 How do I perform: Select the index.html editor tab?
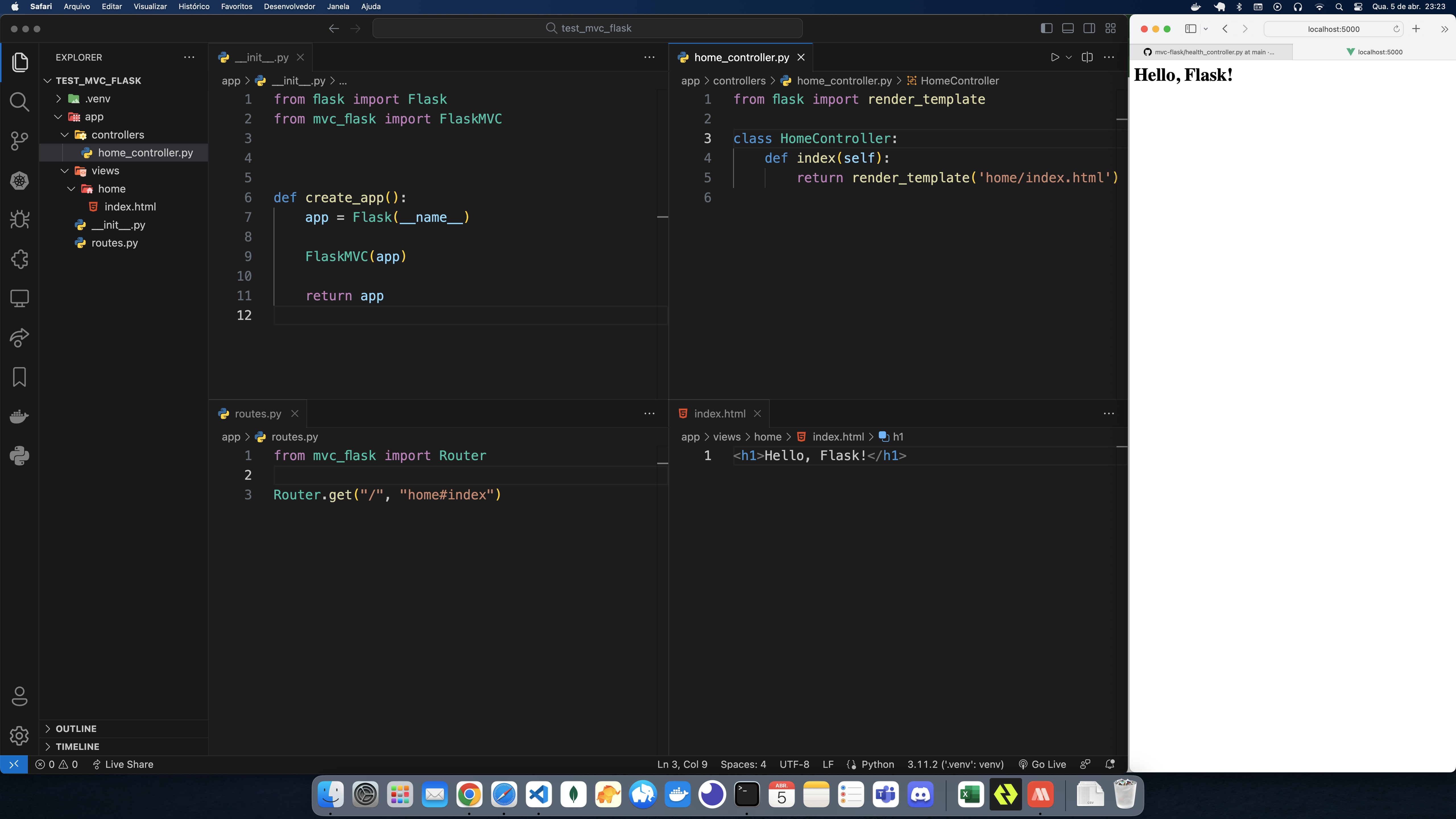(x=719, y=414)
